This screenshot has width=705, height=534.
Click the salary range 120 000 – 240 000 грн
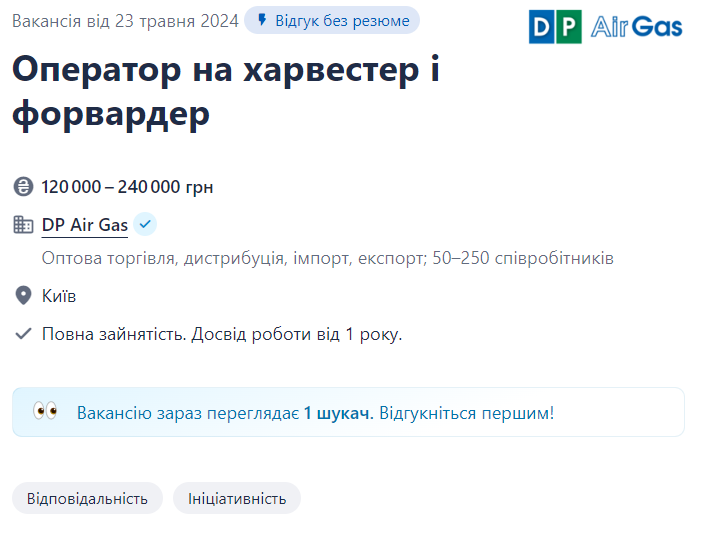127,187
